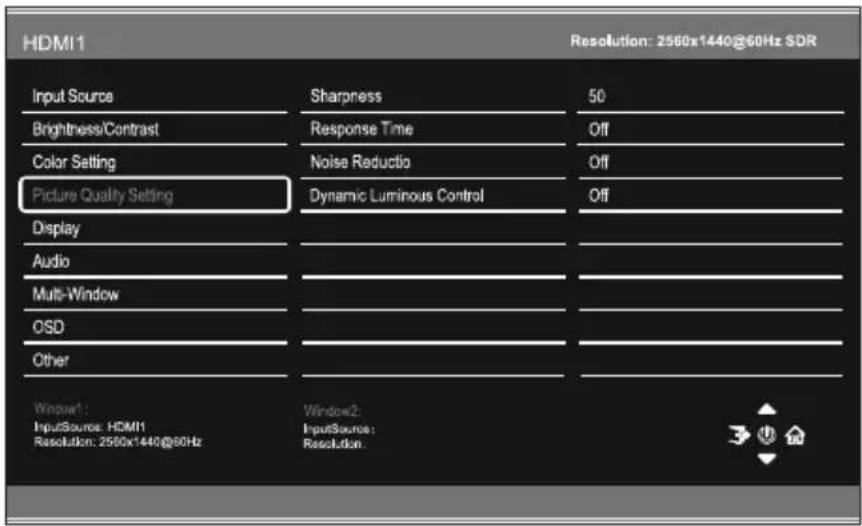
Task: Select the Dynamic Luminous Control option
Action: pyautogui.click(x=433, y=196)
